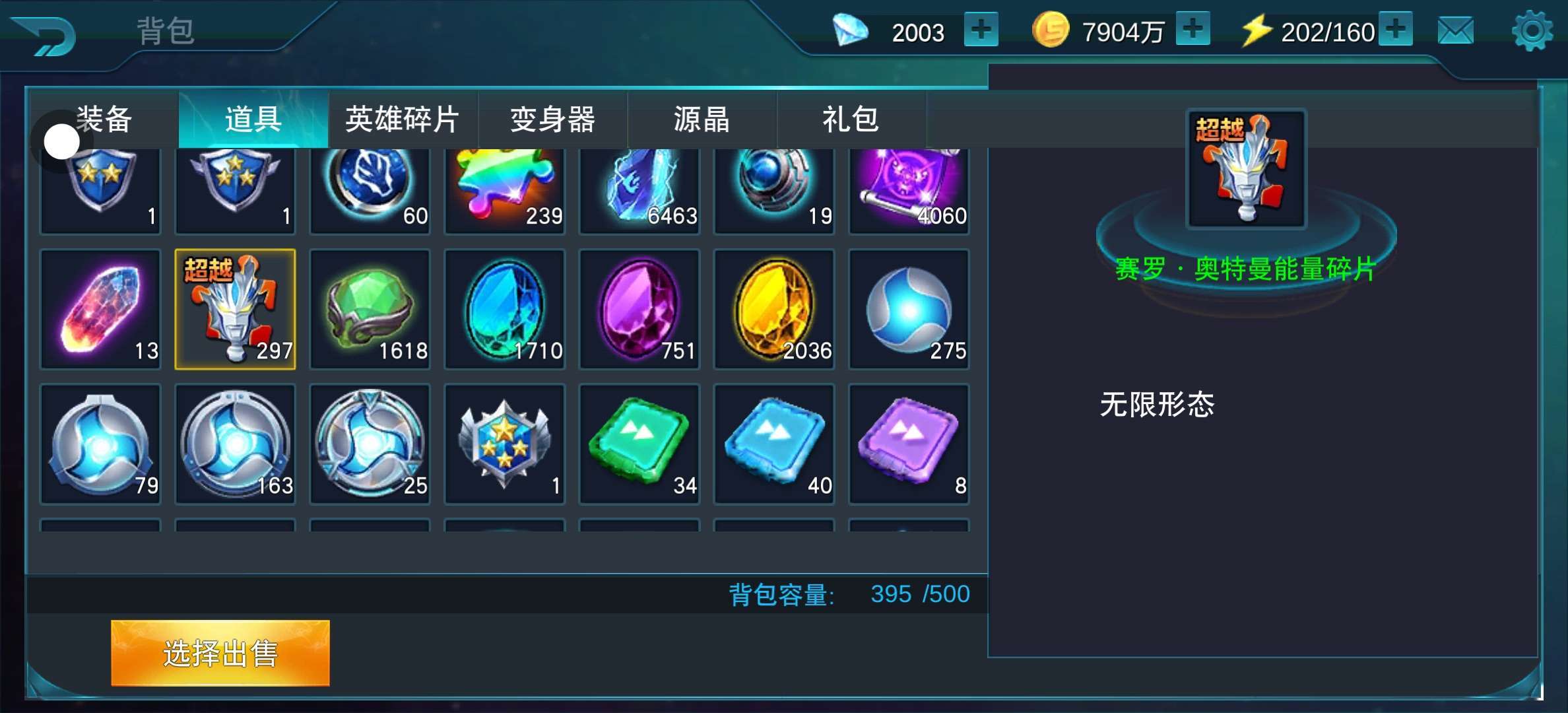Tap the large Zero fragment preview image
Viewport: 1568px width, 713px height.
click(1246, 169)
